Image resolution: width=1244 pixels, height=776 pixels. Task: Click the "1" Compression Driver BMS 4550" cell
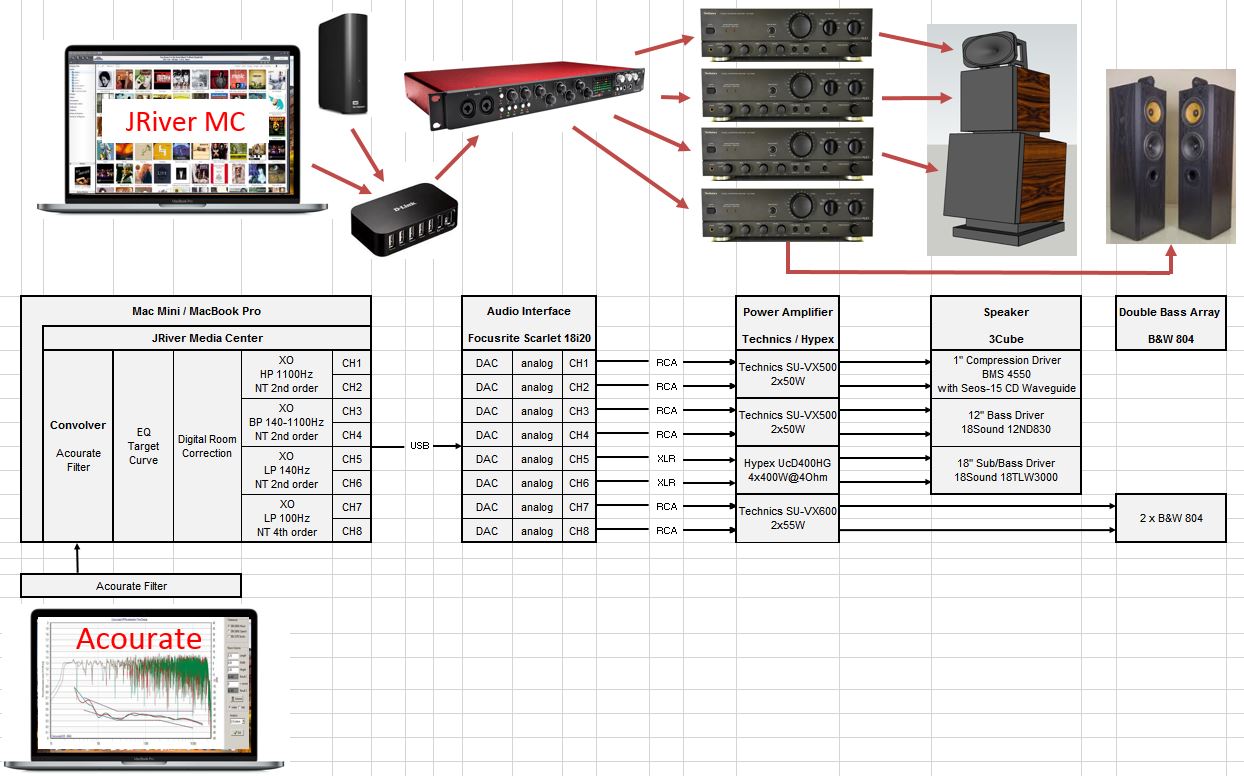(1006, 374)
